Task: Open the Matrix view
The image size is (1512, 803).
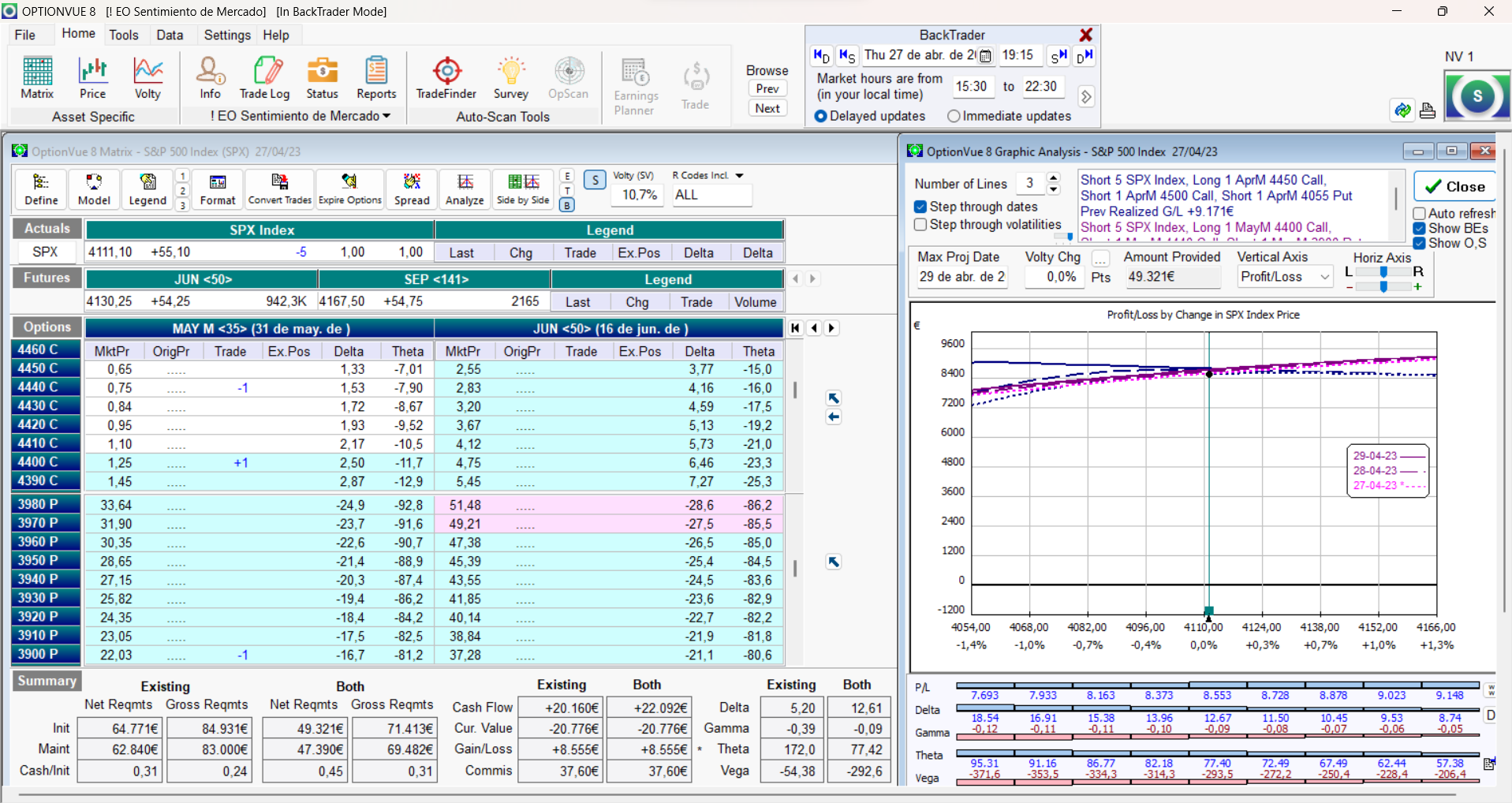Action: click(37, 78)
